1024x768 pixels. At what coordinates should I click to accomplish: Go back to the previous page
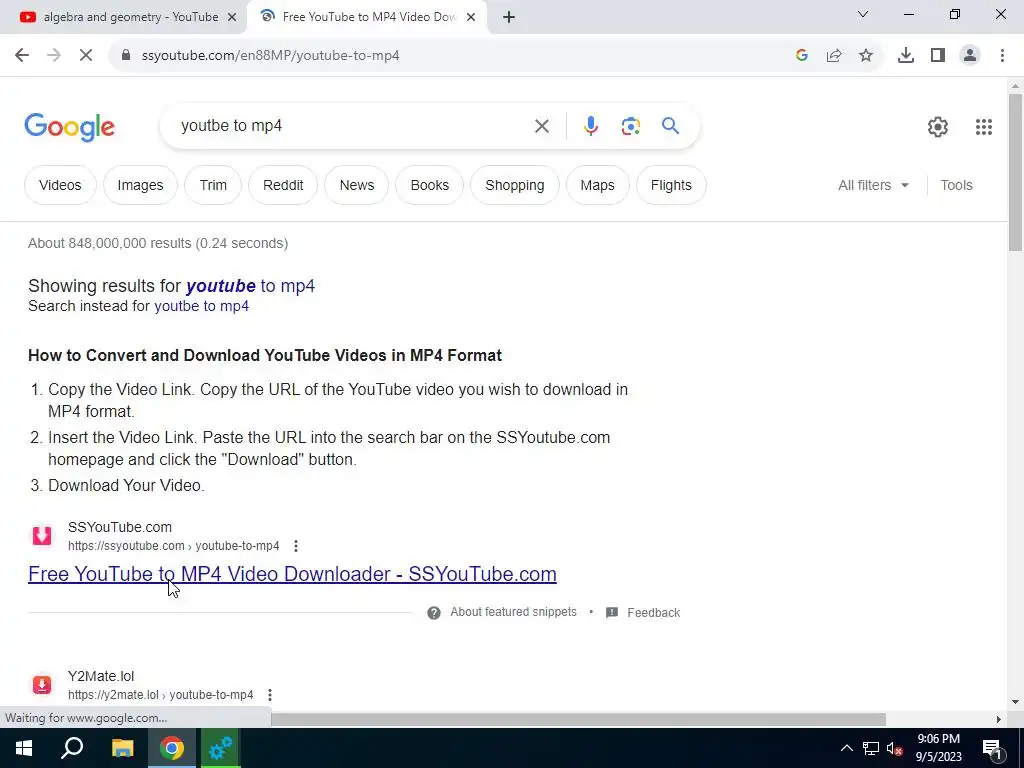coord(22,56)
